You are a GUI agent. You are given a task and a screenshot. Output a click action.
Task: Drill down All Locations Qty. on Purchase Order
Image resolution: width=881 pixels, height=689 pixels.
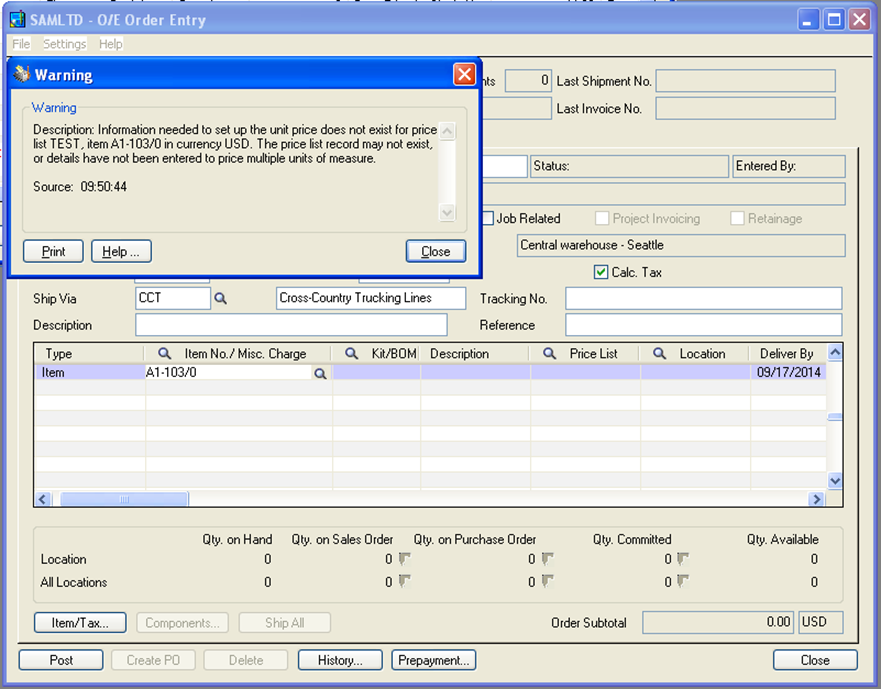tap(547, 581)
